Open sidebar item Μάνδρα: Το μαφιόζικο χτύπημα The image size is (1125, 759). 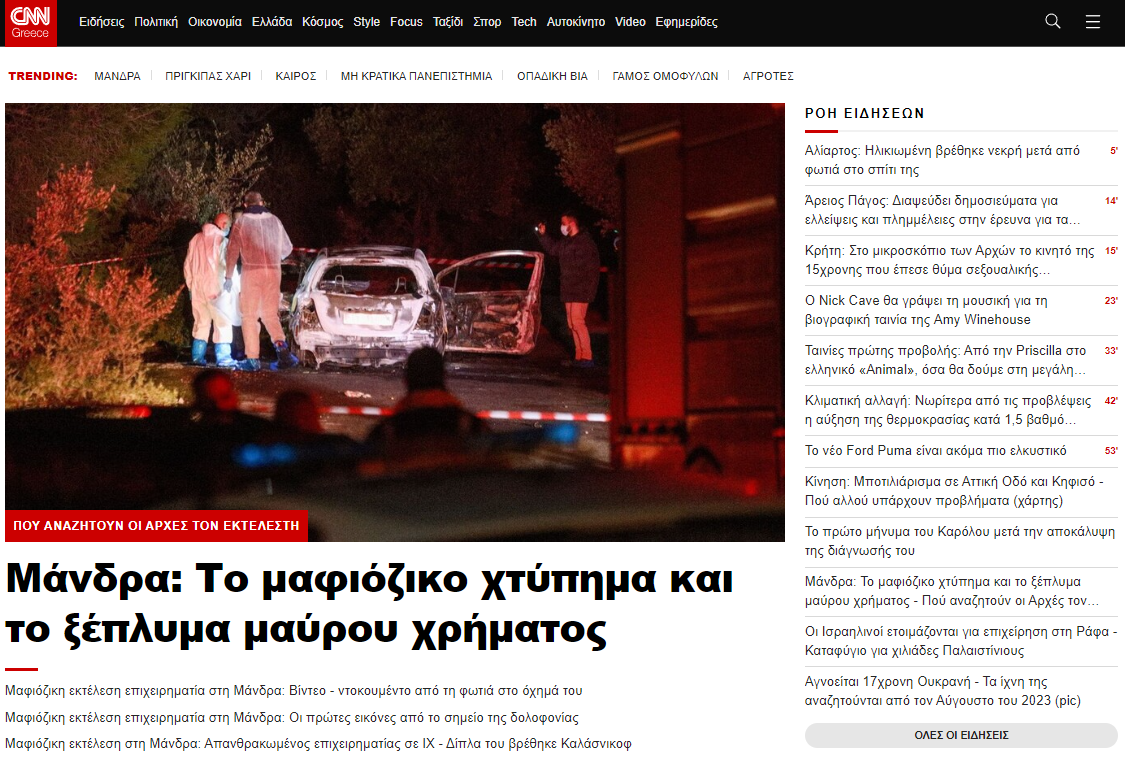click(x=952, y=591)
